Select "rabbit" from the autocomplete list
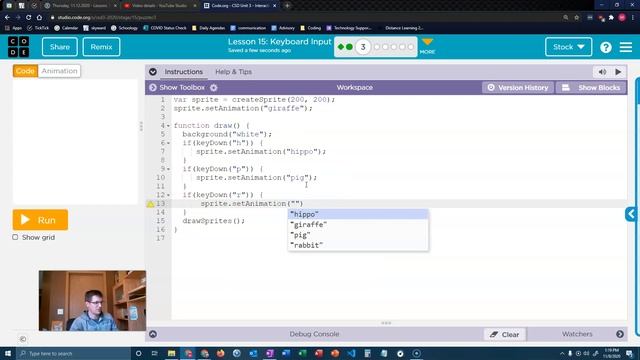Viewport: 640px width, 360px height. coord(358,245)
